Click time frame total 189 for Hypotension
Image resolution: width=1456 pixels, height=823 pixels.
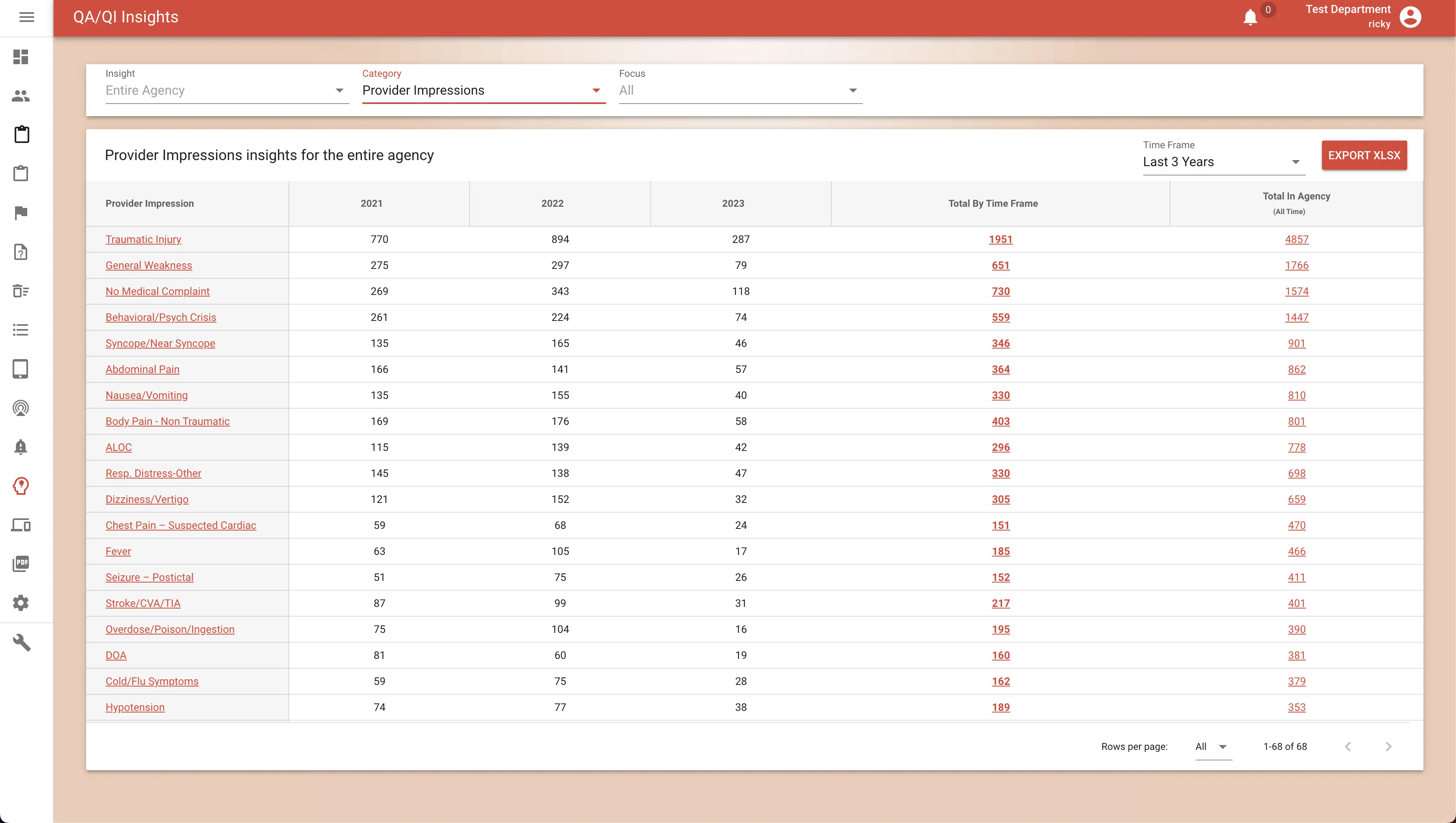(1001, 707)
